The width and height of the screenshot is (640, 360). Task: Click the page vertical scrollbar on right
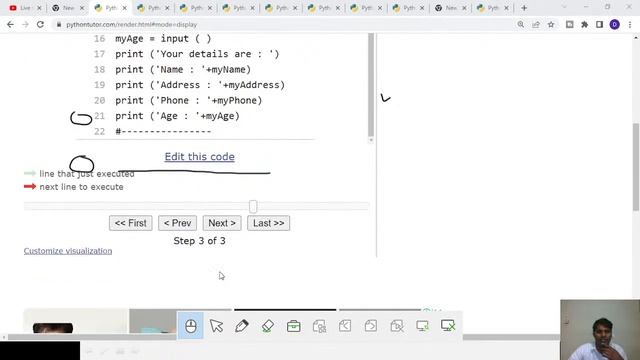pos(636,167)
